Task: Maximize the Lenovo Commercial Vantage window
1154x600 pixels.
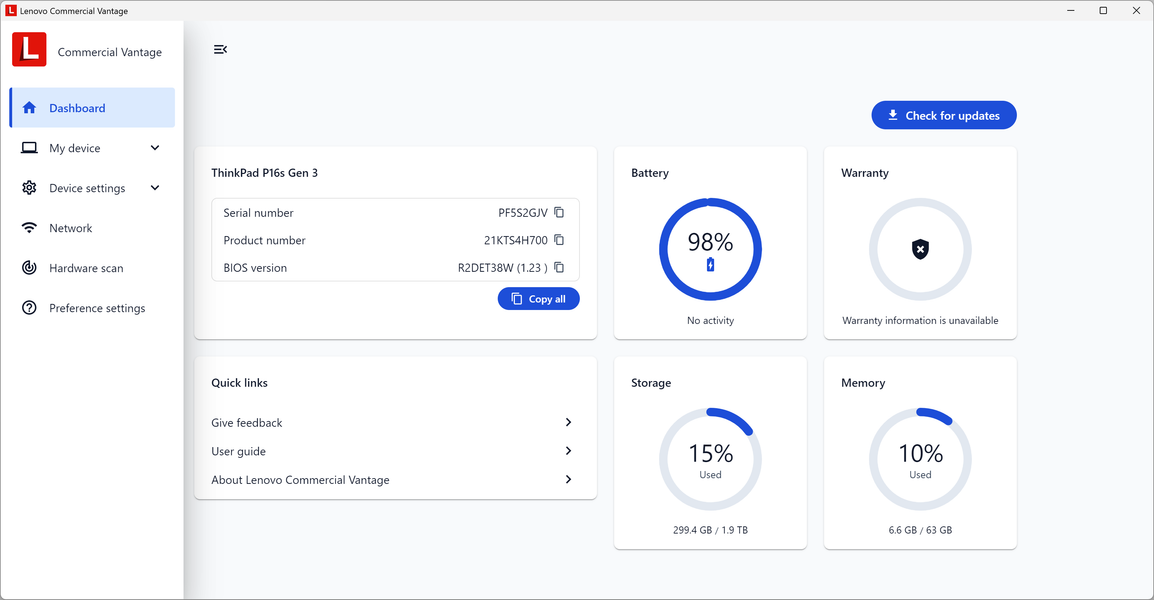Action: click(x=1103, y=10)
